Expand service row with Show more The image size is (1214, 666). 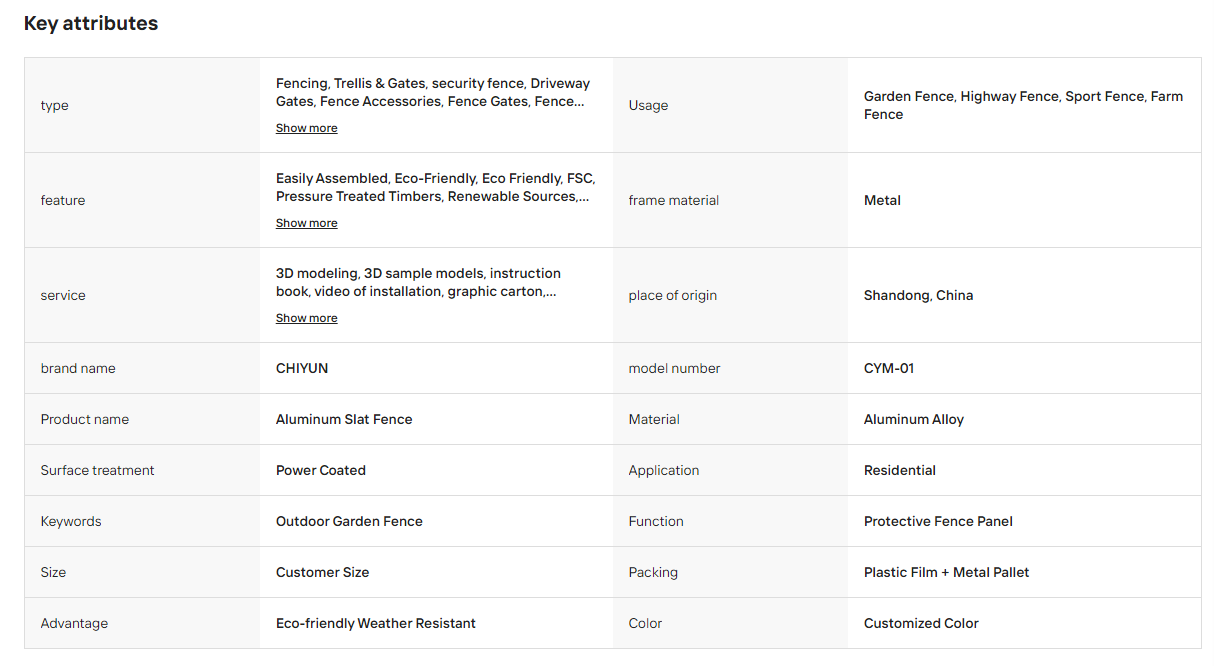pyautogui.click(x=306, y=318)
